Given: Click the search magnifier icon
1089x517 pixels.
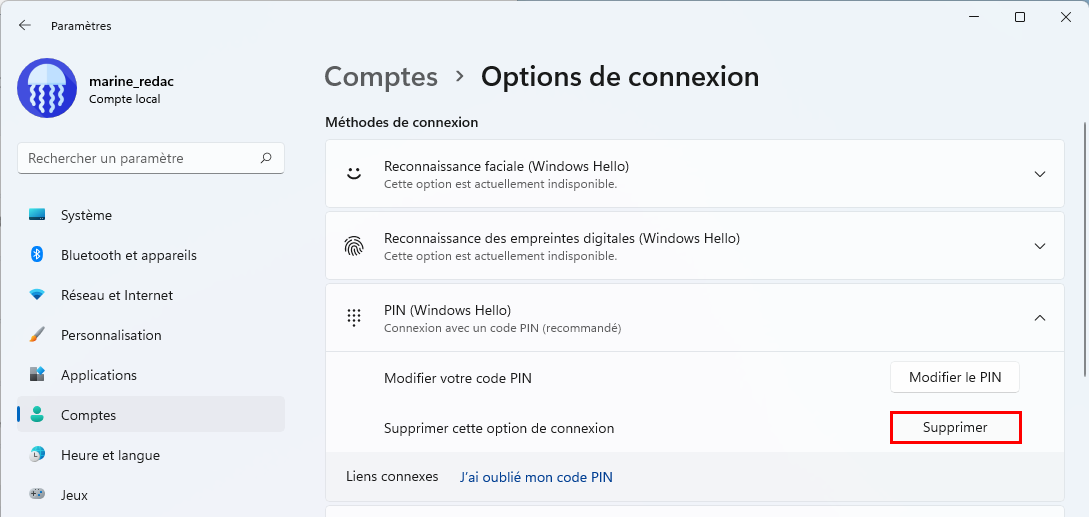Looking at the screenshot, I should tap(266, 158).
